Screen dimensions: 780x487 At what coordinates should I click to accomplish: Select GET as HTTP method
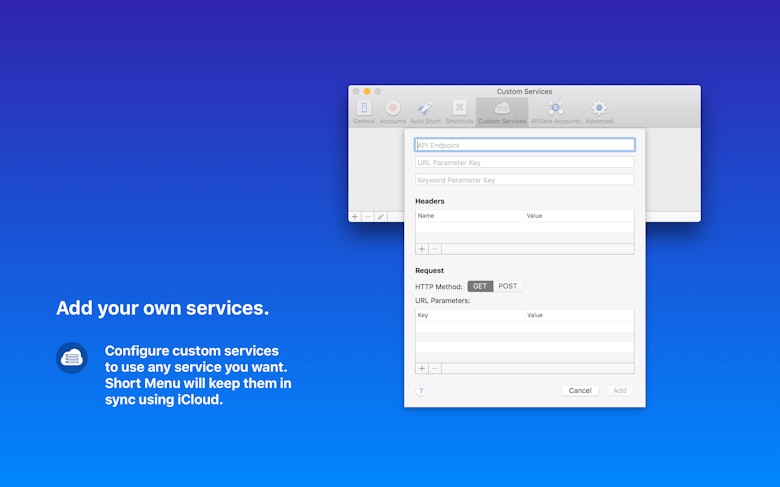(480, 286)
